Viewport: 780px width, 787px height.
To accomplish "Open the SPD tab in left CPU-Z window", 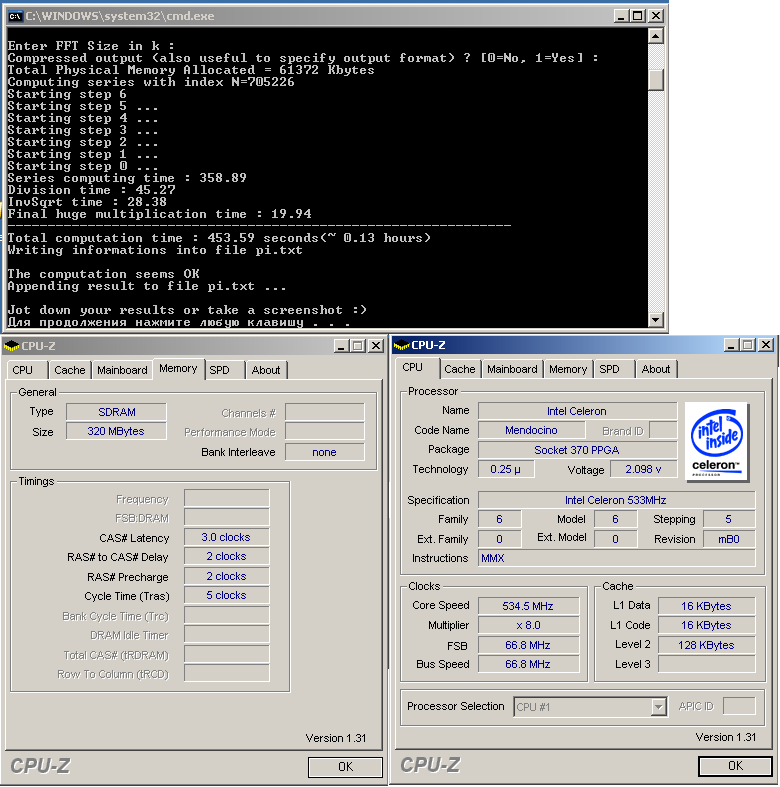I will click(224, 370).
